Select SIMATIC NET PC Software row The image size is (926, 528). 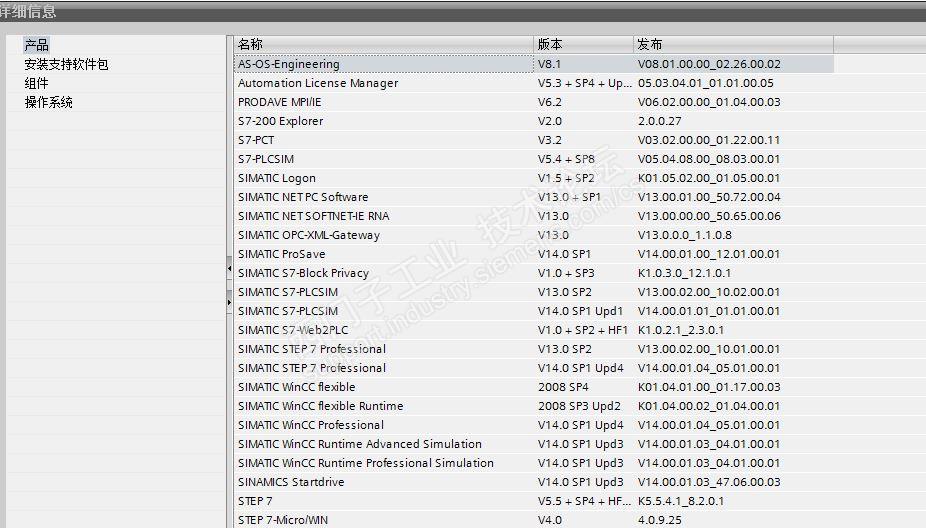pyautogui.click(x=534, y=197)
